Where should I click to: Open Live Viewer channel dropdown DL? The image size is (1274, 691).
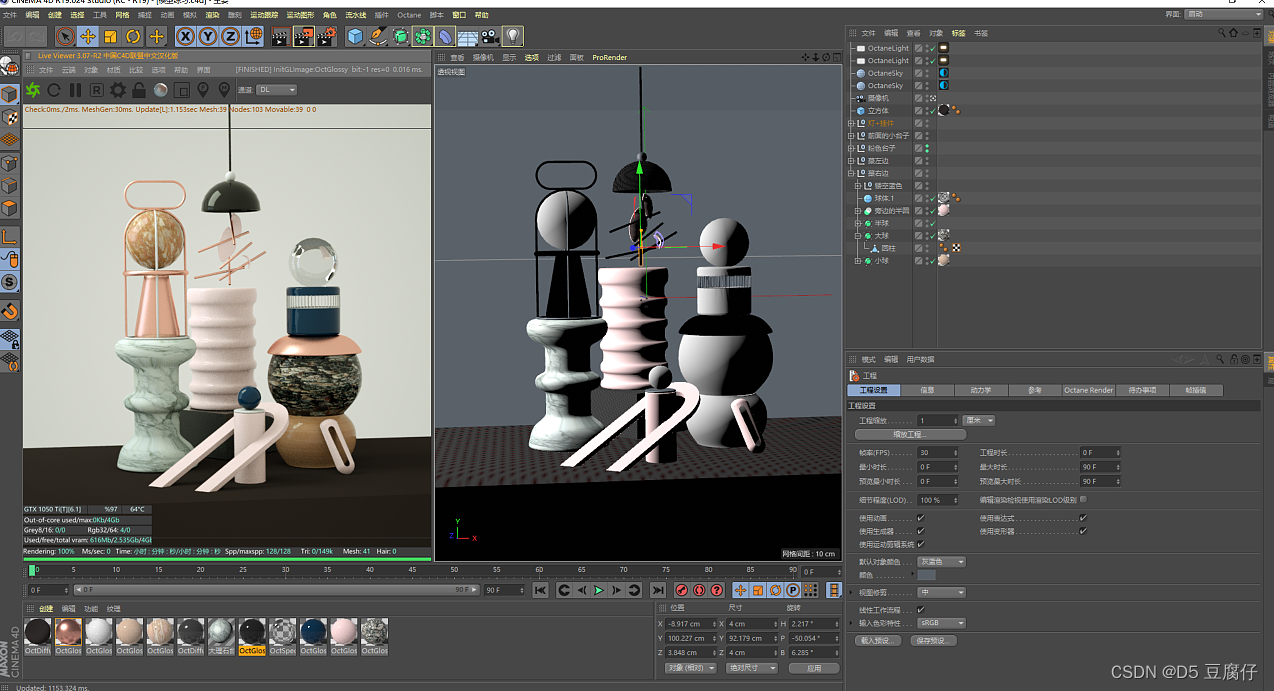[x=277, y=90]
